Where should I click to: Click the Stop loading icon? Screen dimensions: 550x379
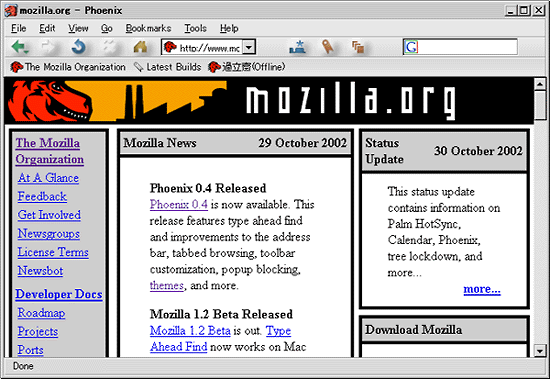point(109,47)
